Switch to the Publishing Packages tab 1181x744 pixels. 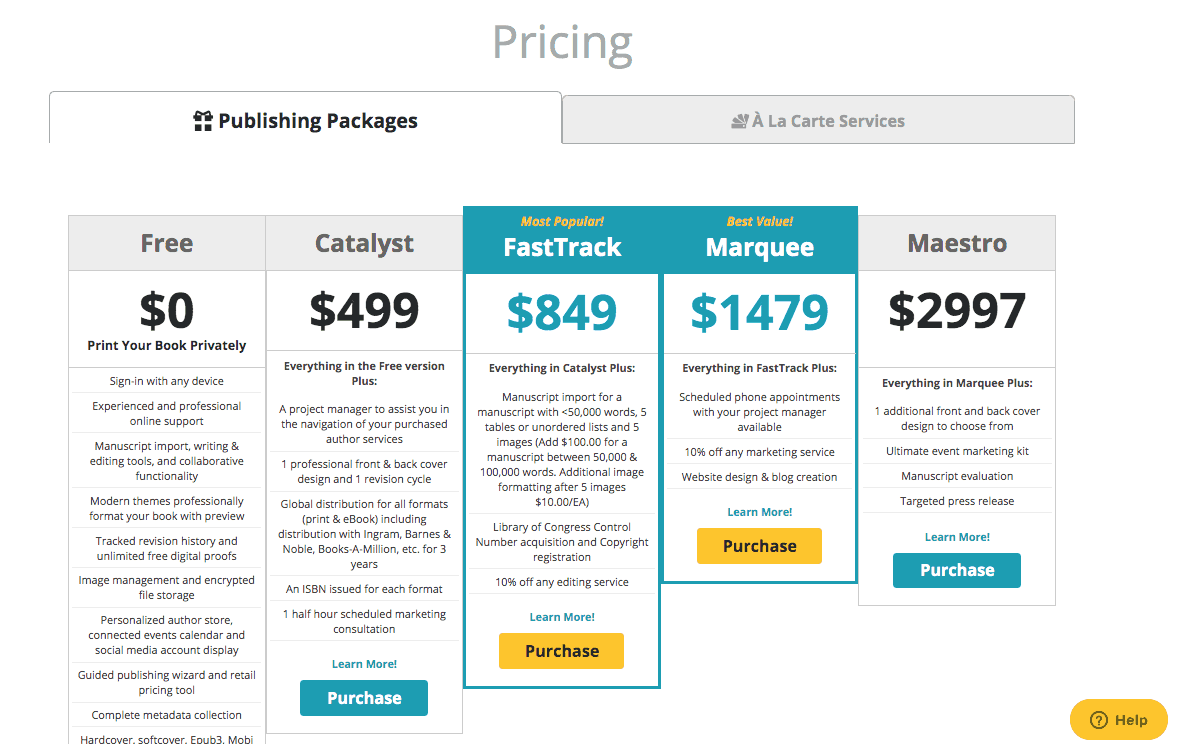pos(305,121)
